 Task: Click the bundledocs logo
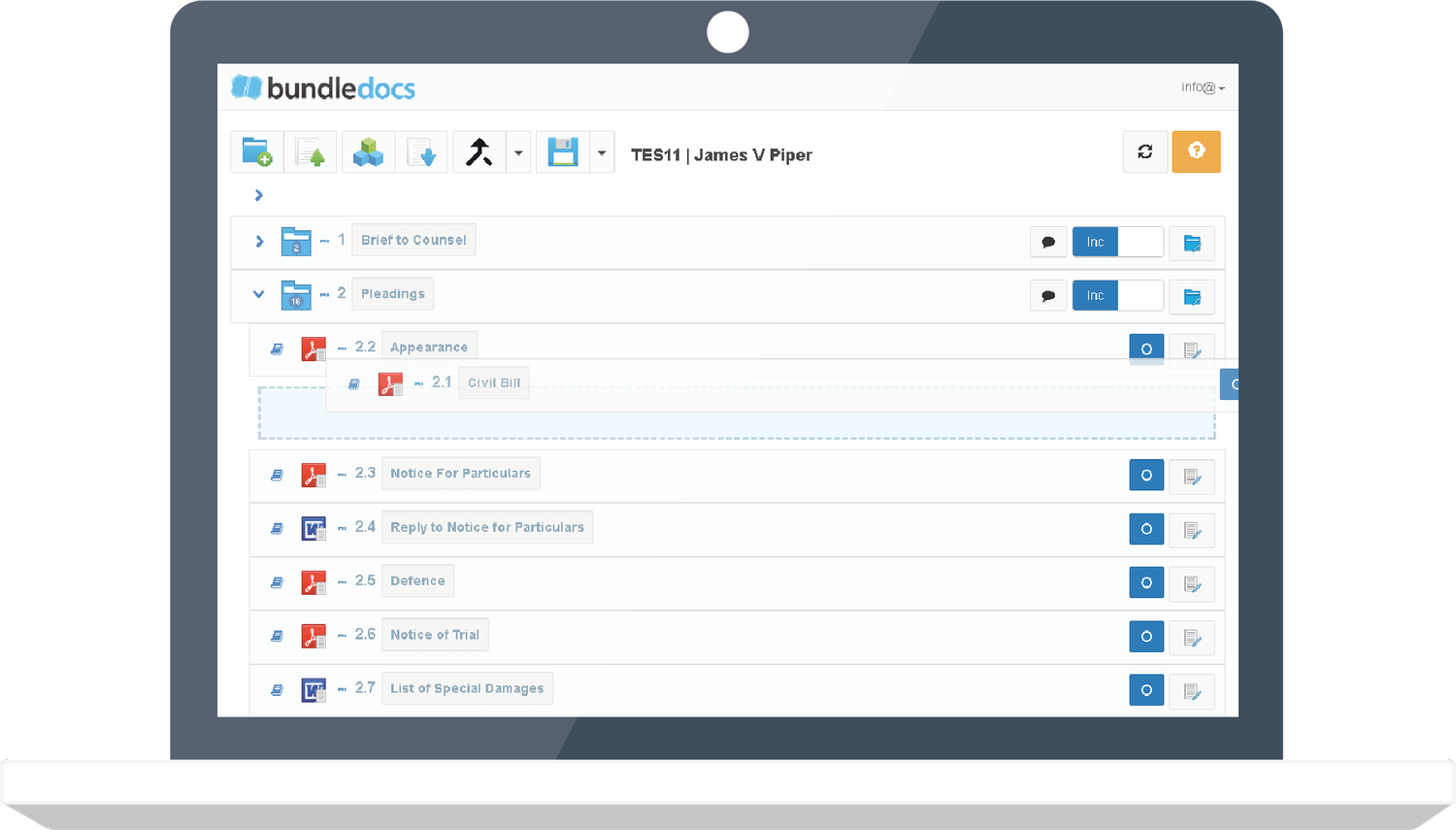322,87
